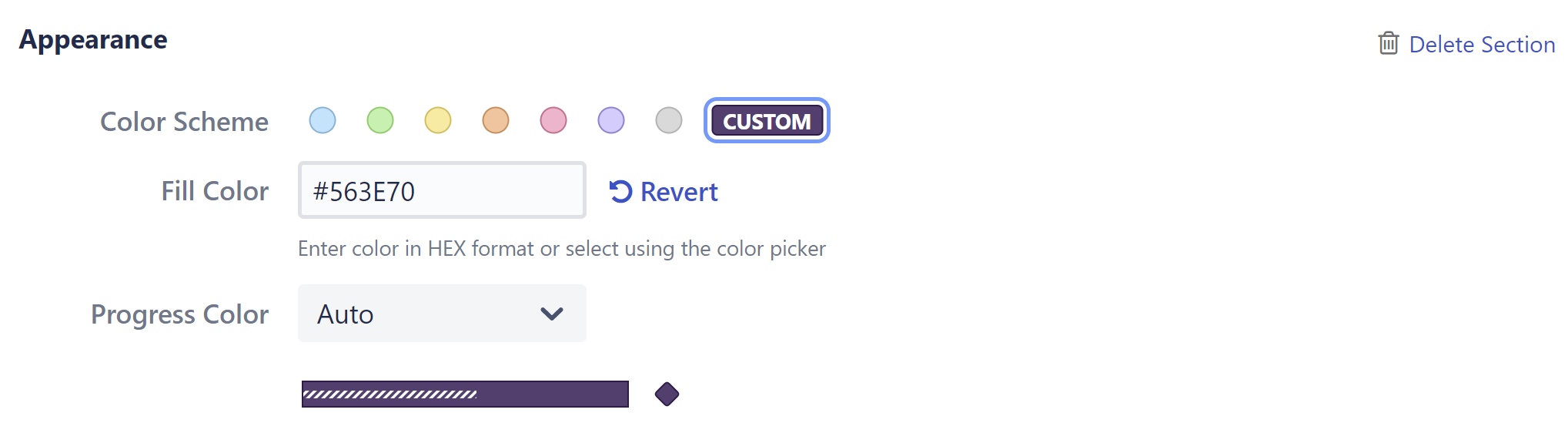Select the blue color scheme swatch
This screenshot has width=1568, height=433.
(x=323, y=120)
